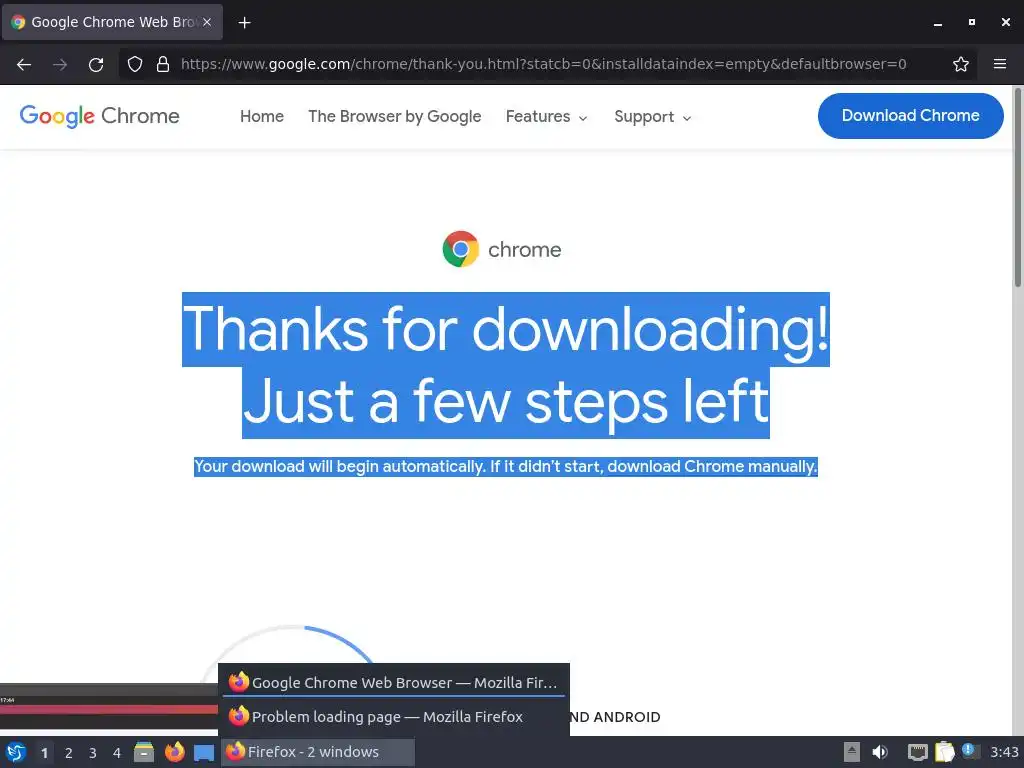The height and width of the screenshot is (768, 1024).
Task: Click the forward navigation arrow
Action: (60, 64)
